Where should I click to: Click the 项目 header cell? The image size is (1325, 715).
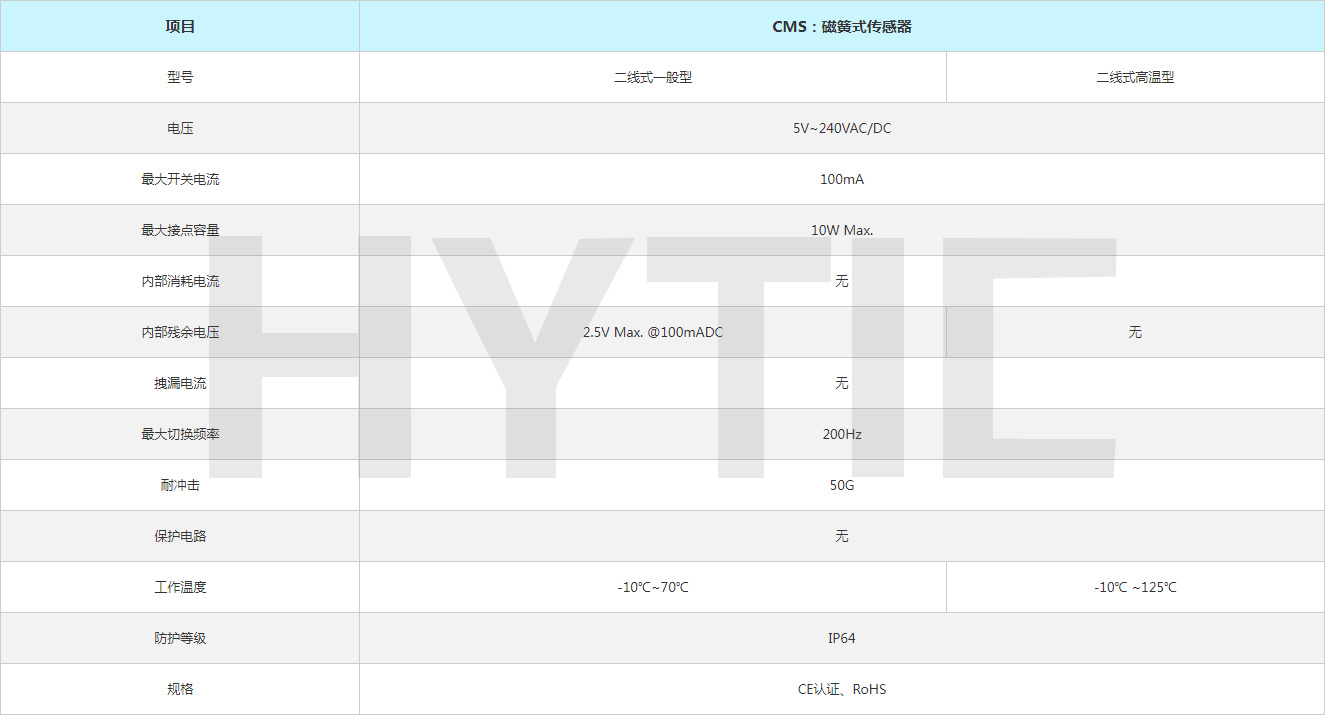tap(180, 26)
